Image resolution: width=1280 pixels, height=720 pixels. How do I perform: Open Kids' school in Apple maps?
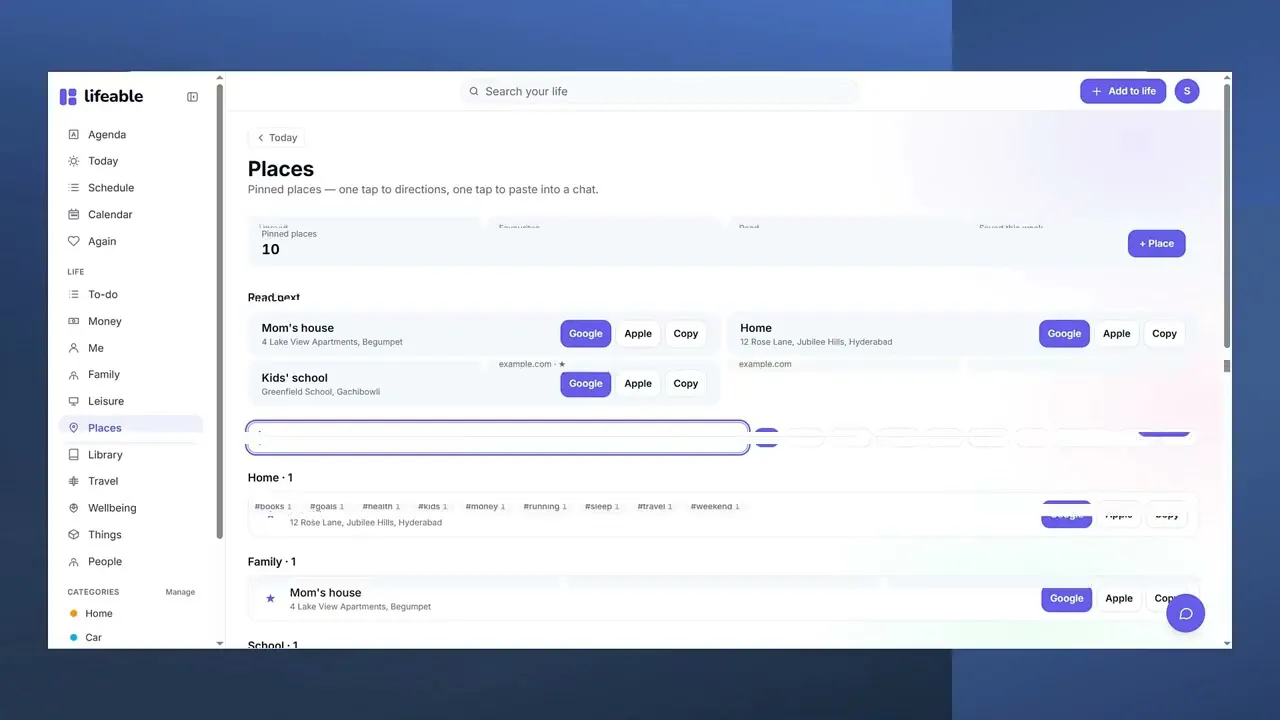(638, 384)
